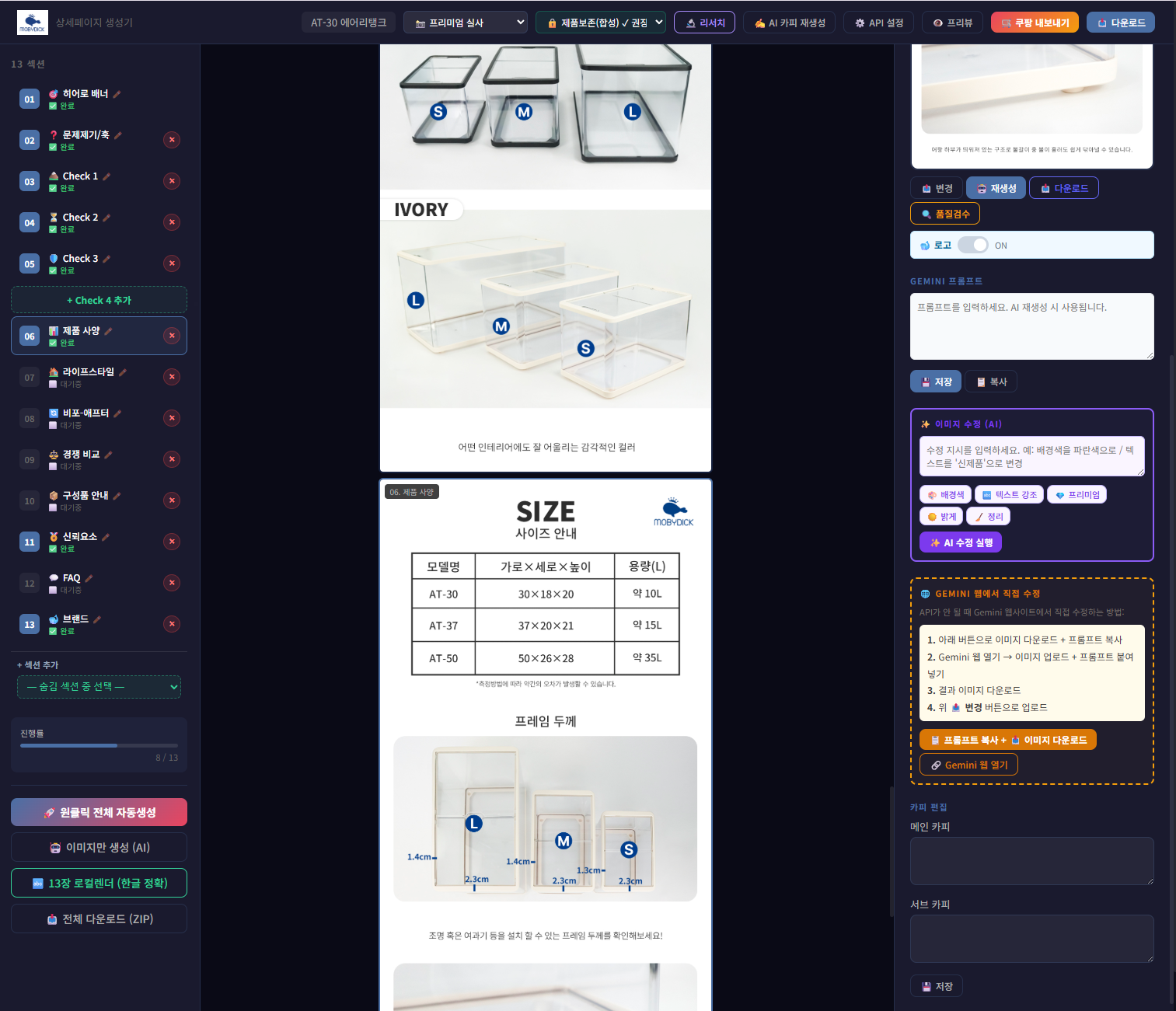Click AI 카피 재생성 button
1176x1011 pixels.
pos(789,23)
